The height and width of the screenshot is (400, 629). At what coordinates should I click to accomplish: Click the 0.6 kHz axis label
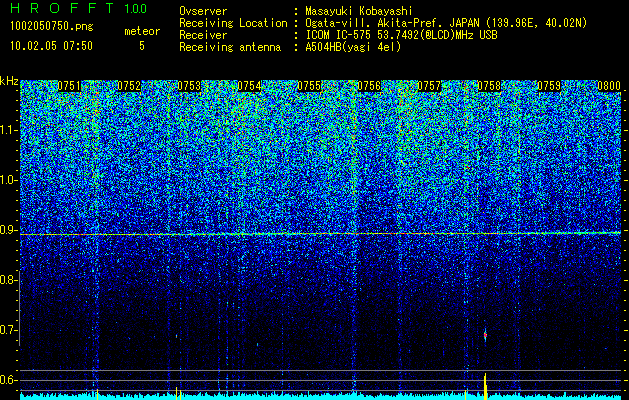(9, 380)
